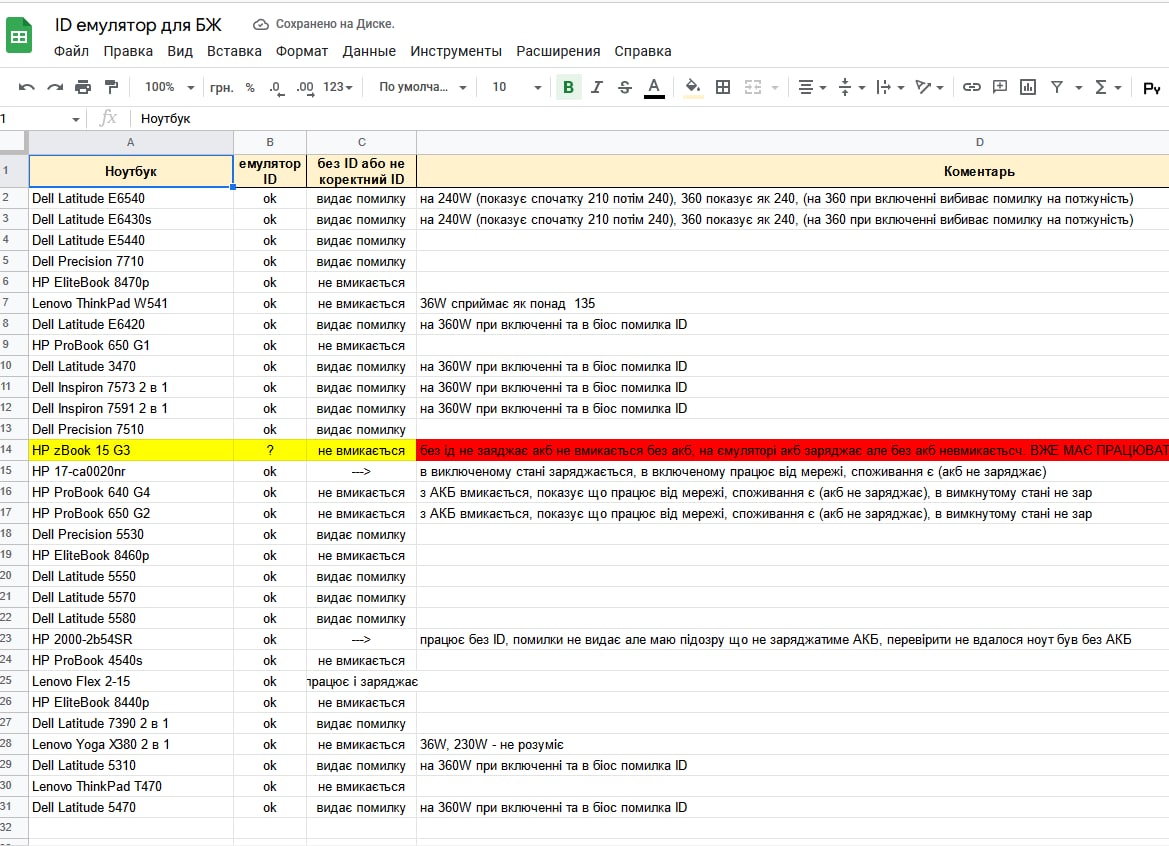Click the Google Sheets home logo

click(19, 36)
